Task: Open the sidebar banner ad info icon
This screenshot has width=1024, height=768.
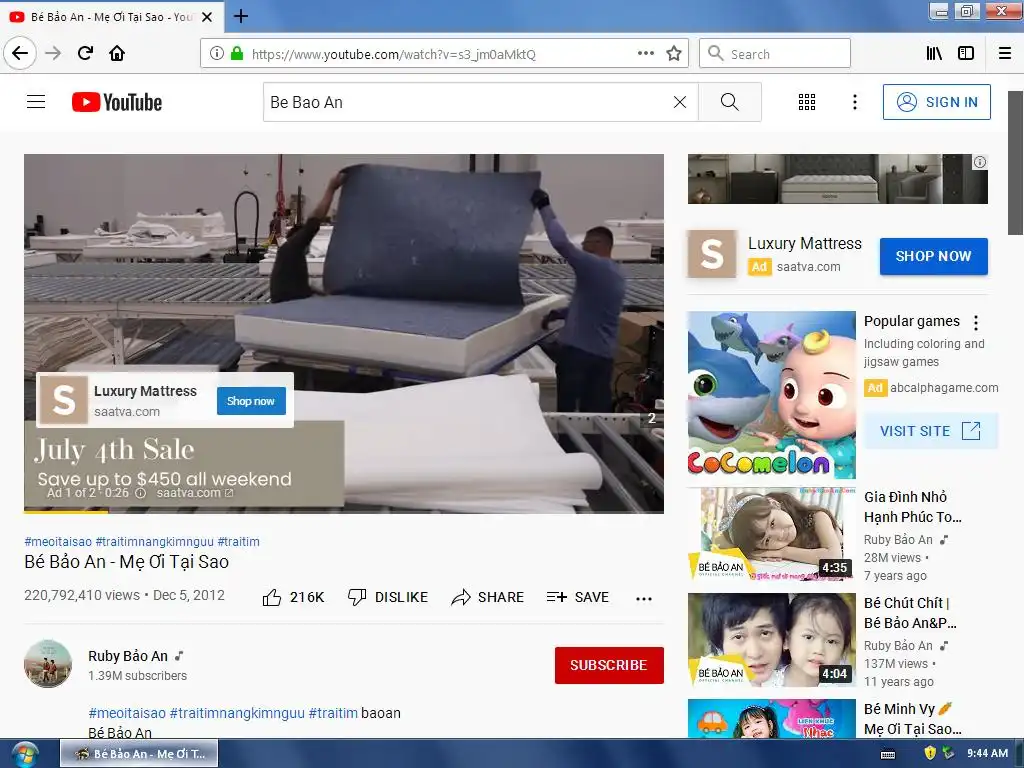Action: point(980,162)
